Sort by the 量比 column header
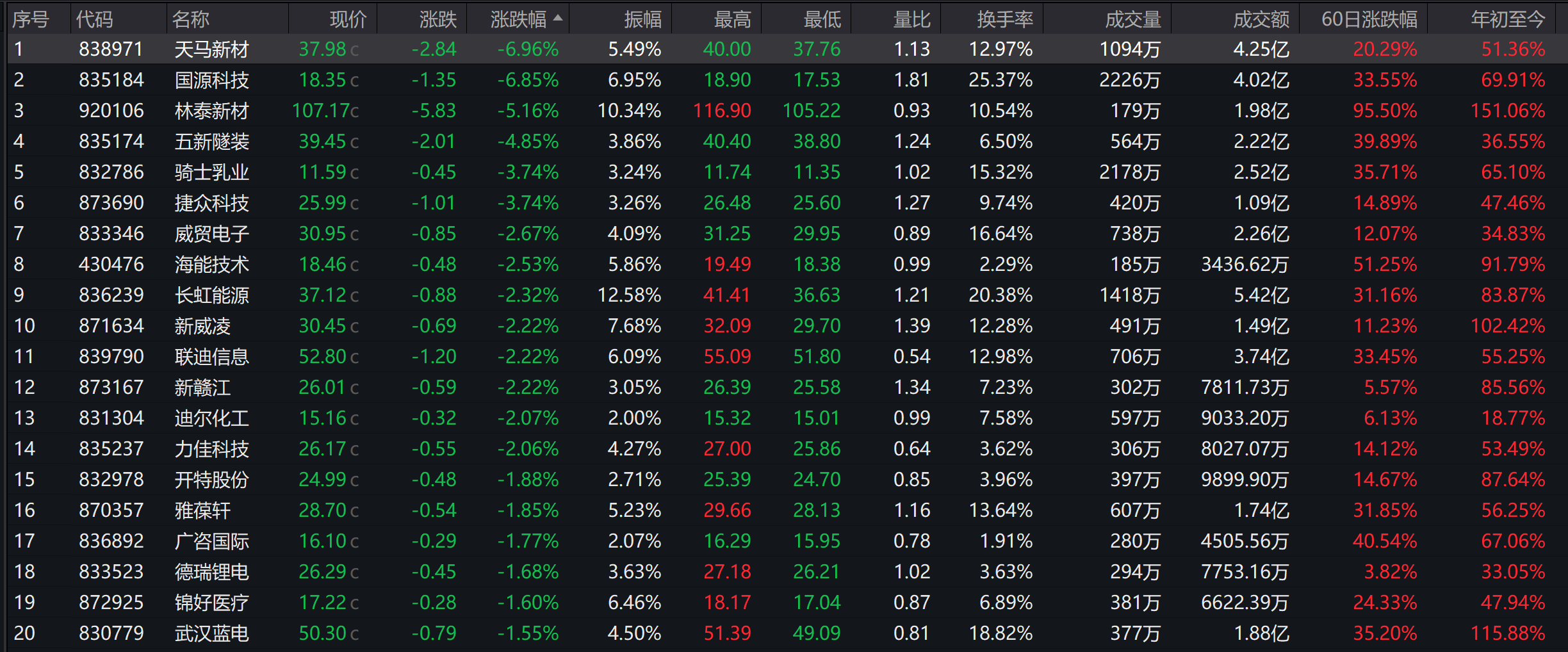1568x652 pixels. 912,19
